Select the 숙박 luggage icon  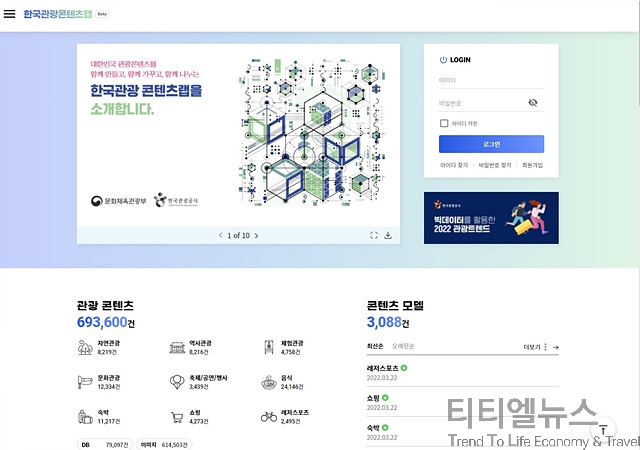tap(85, 417)
